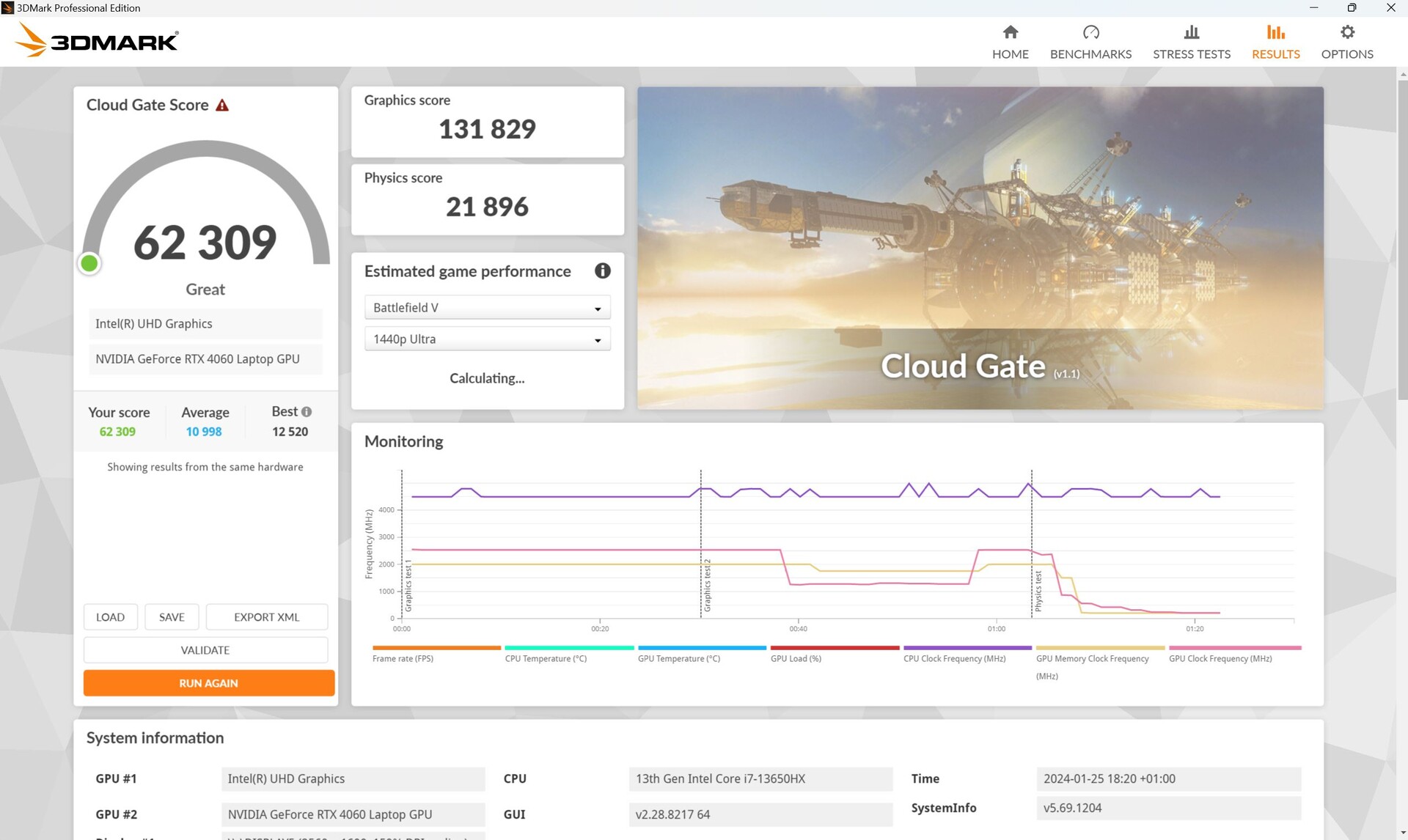Image resolution: width=1408 pixels, height=840 pixels.
Task: Click the VALIDATE button
Action: [205, 650]
